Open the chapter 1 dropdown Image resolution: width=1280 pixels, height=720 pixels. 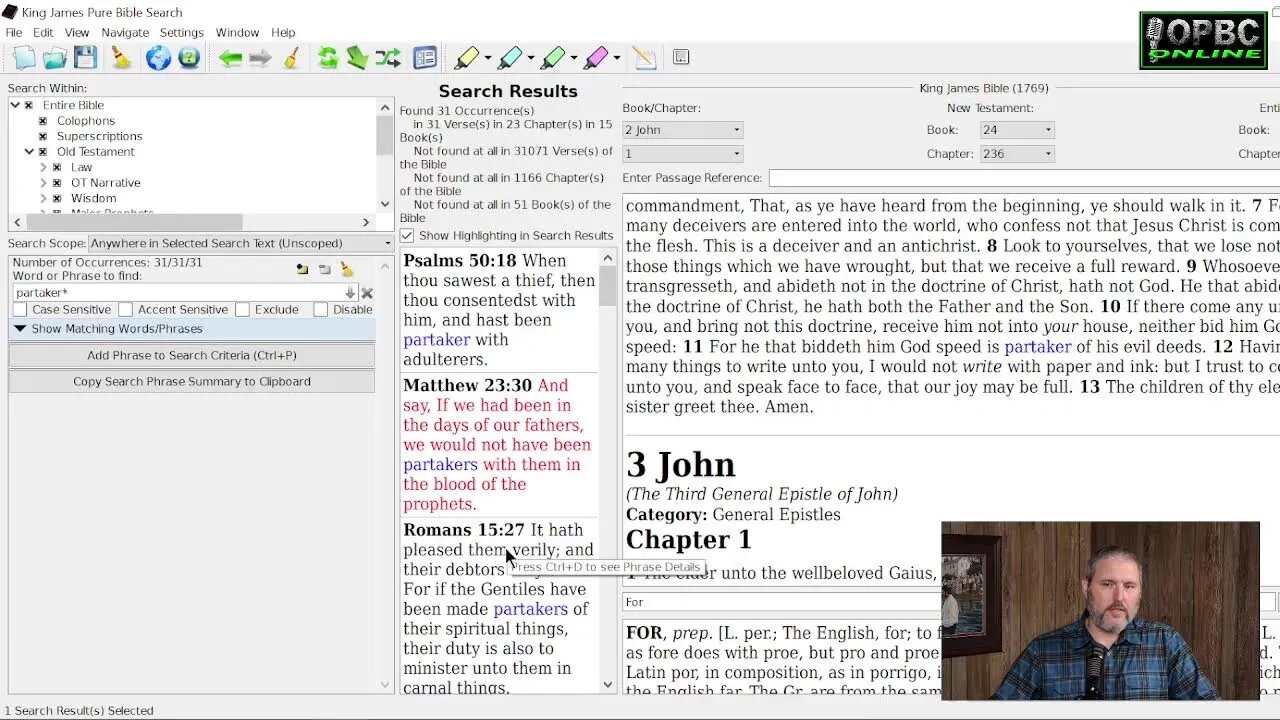click(x=682, y=154)
